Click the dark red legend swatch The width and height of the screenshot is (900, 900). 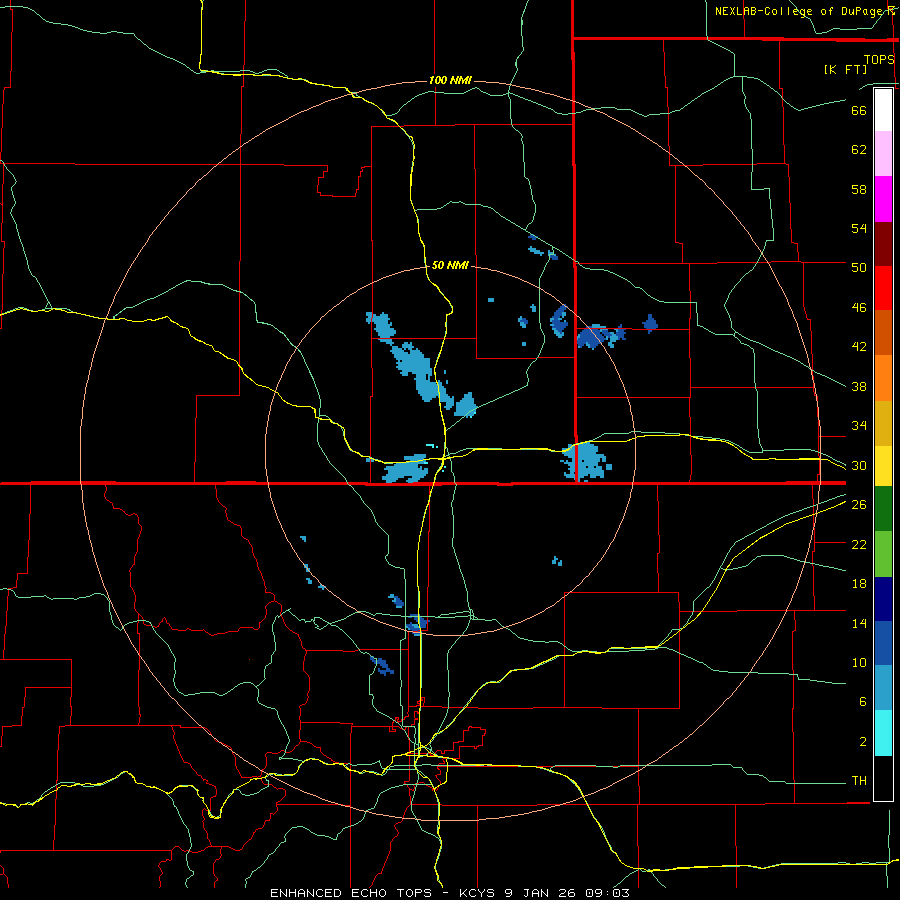[883, 244]
